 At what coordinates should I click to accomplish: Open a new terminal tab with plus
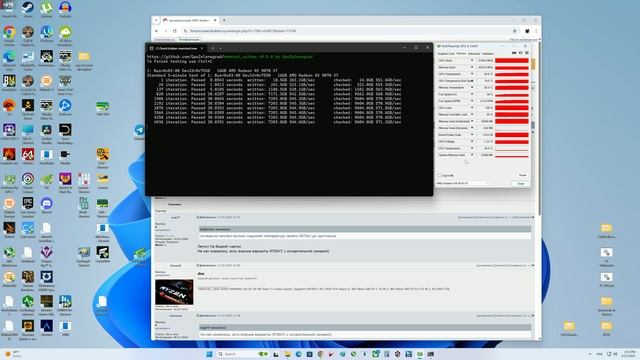(213, 48)
